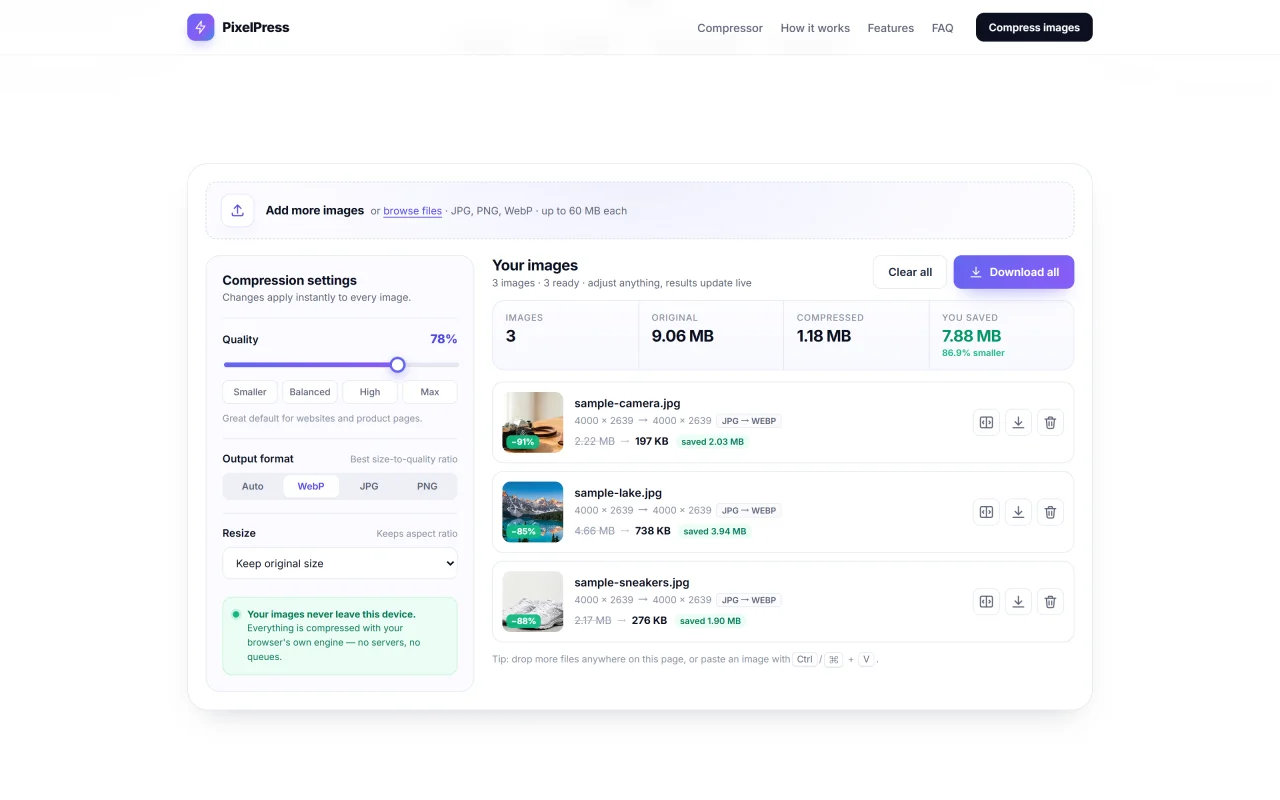Open compare view for sample-sneakers.jpg
The image size is (1280, 800).
pos(986,601)
